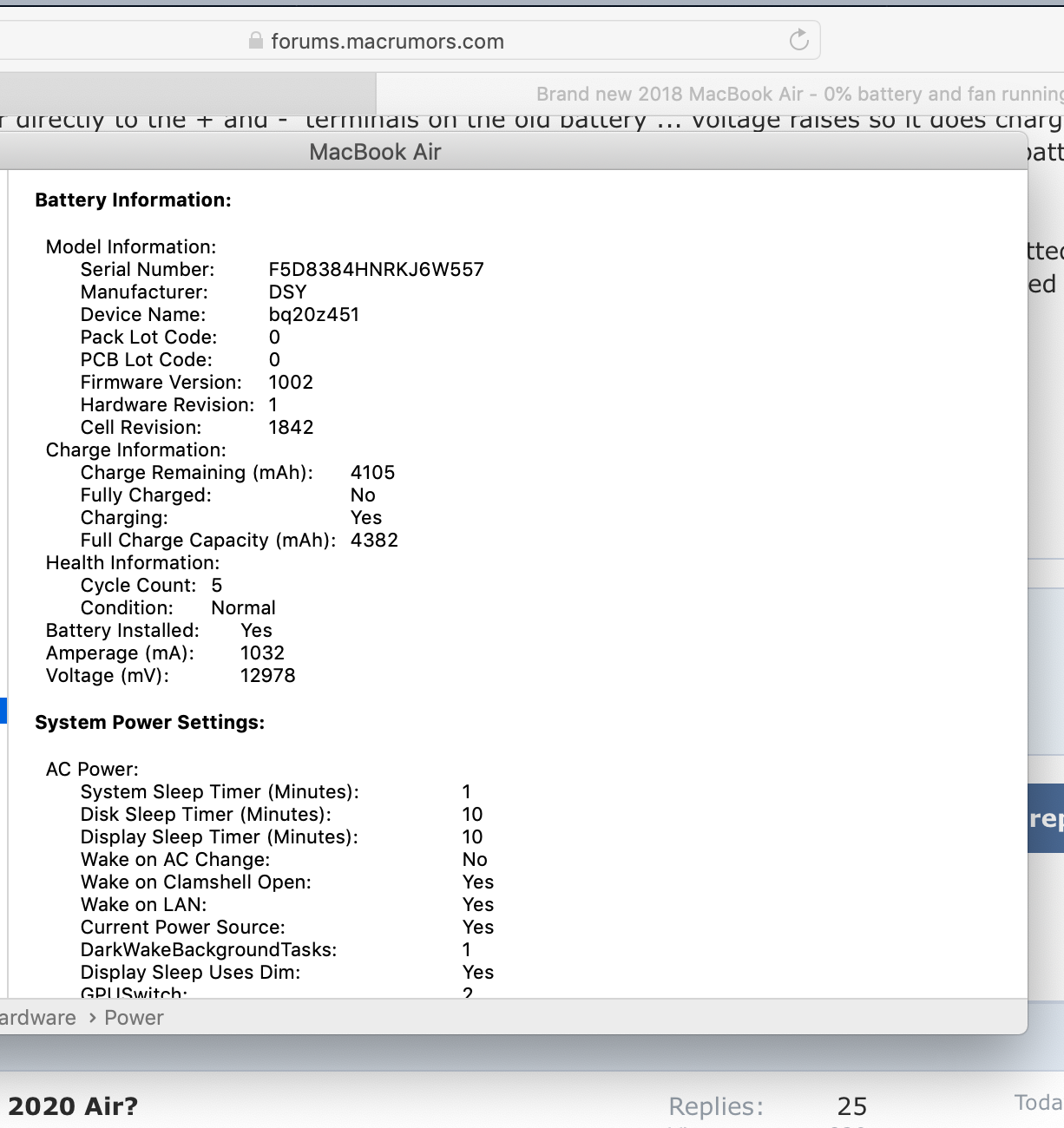Select the Wake on Clamshell Open value Yes
The height and width of the screenshot is (1128, 1064).
coord(478,882)
